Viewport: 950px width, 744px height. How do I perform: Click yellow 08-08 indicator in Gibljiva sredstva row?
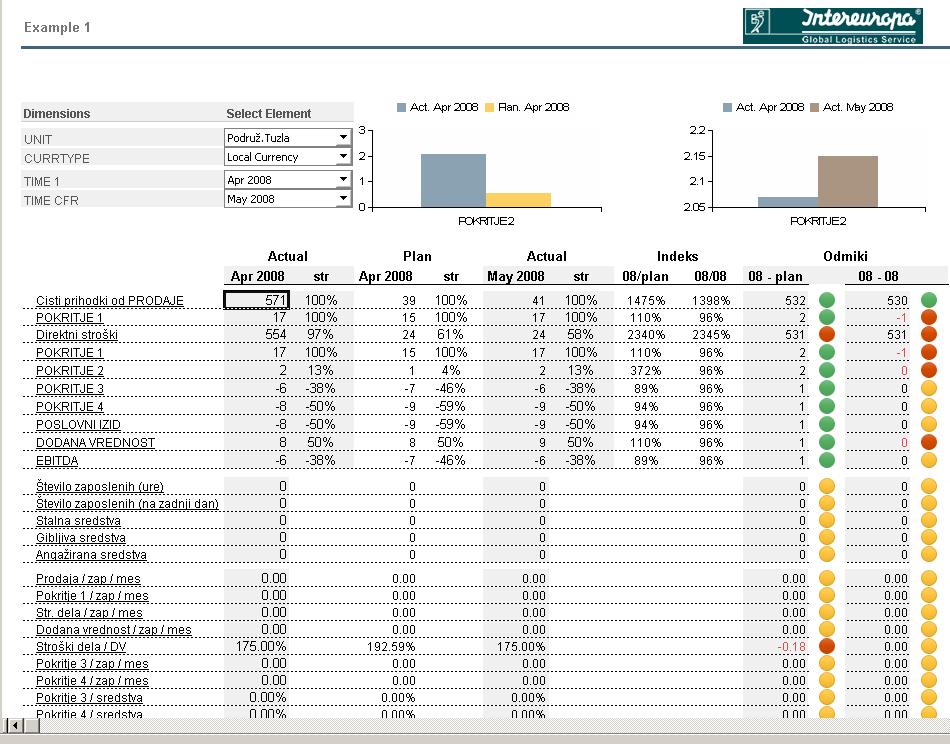[x=929, y=537]
